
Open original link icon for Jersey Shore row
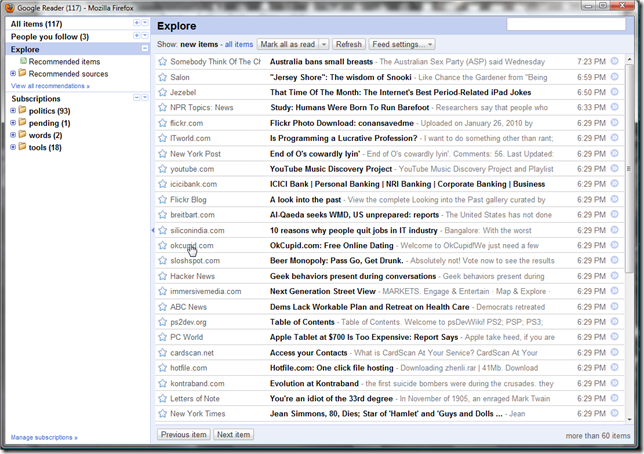pyautogui.click(x=614, y=76)
